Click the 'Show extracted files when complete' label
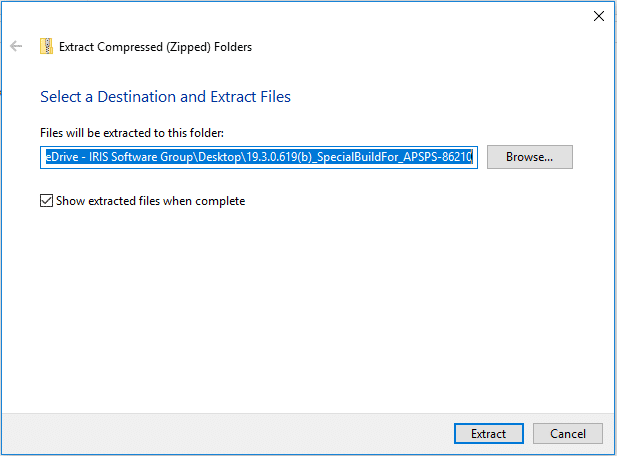Image resolution: width=617 pixels, height=456 pixels. coord(150,201)
